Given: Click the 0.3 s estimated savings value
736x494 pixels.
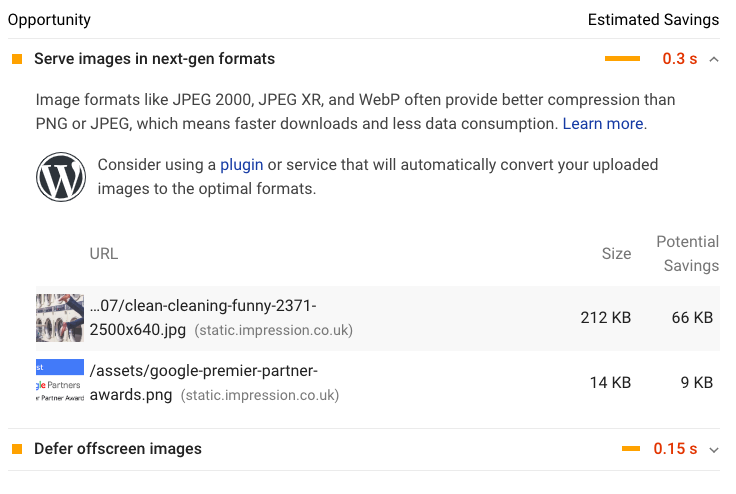Looking at the screenshot, I should pos(680,59).
